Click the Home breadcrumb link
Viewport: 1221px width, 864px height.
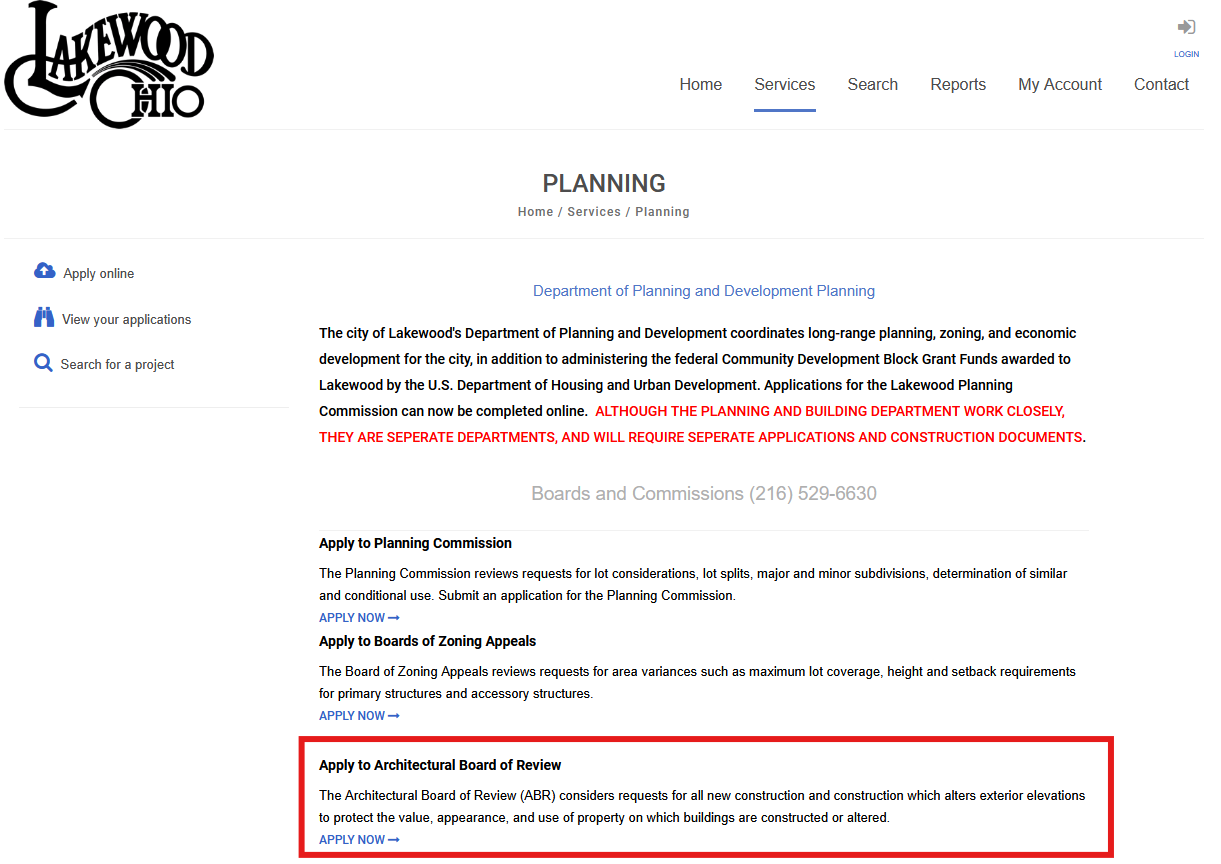point(535,212)
